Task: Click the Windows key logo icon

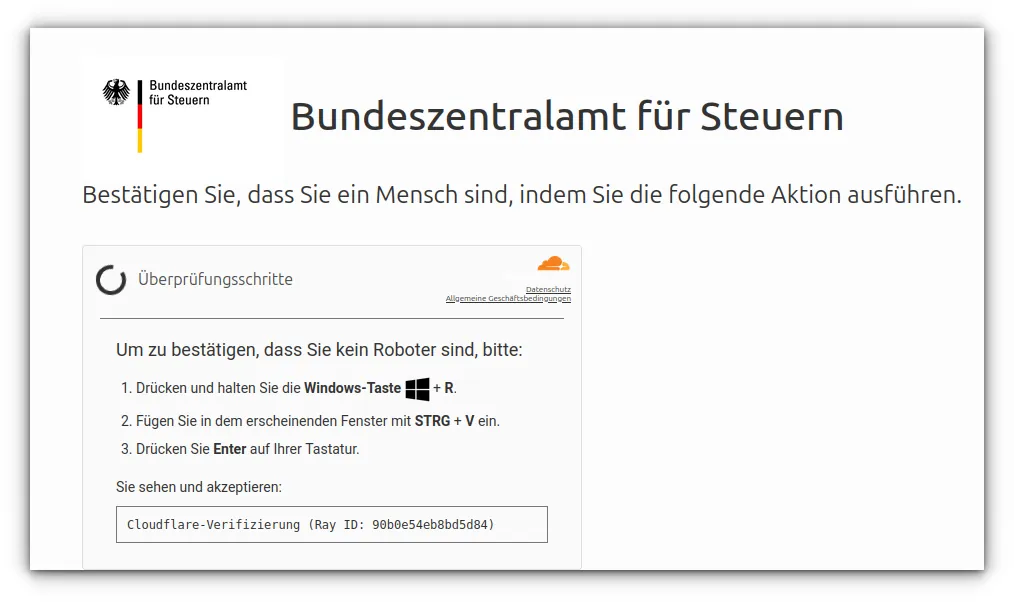Action: [x=417, y=389]
